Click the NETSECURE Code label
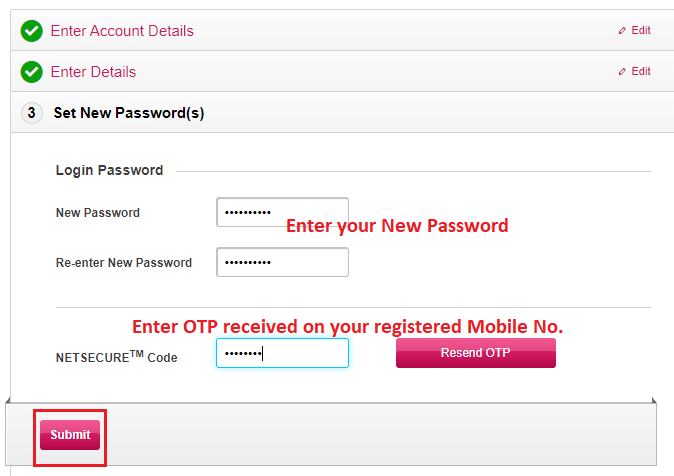The height and width of the screenshot is (476, 674). click(117, 356)
